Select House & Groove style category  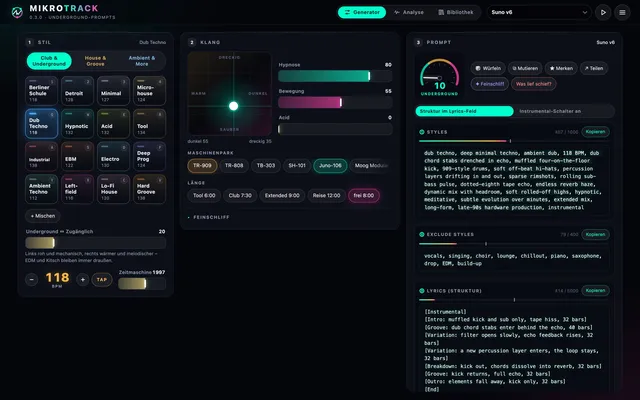(95, 61)
